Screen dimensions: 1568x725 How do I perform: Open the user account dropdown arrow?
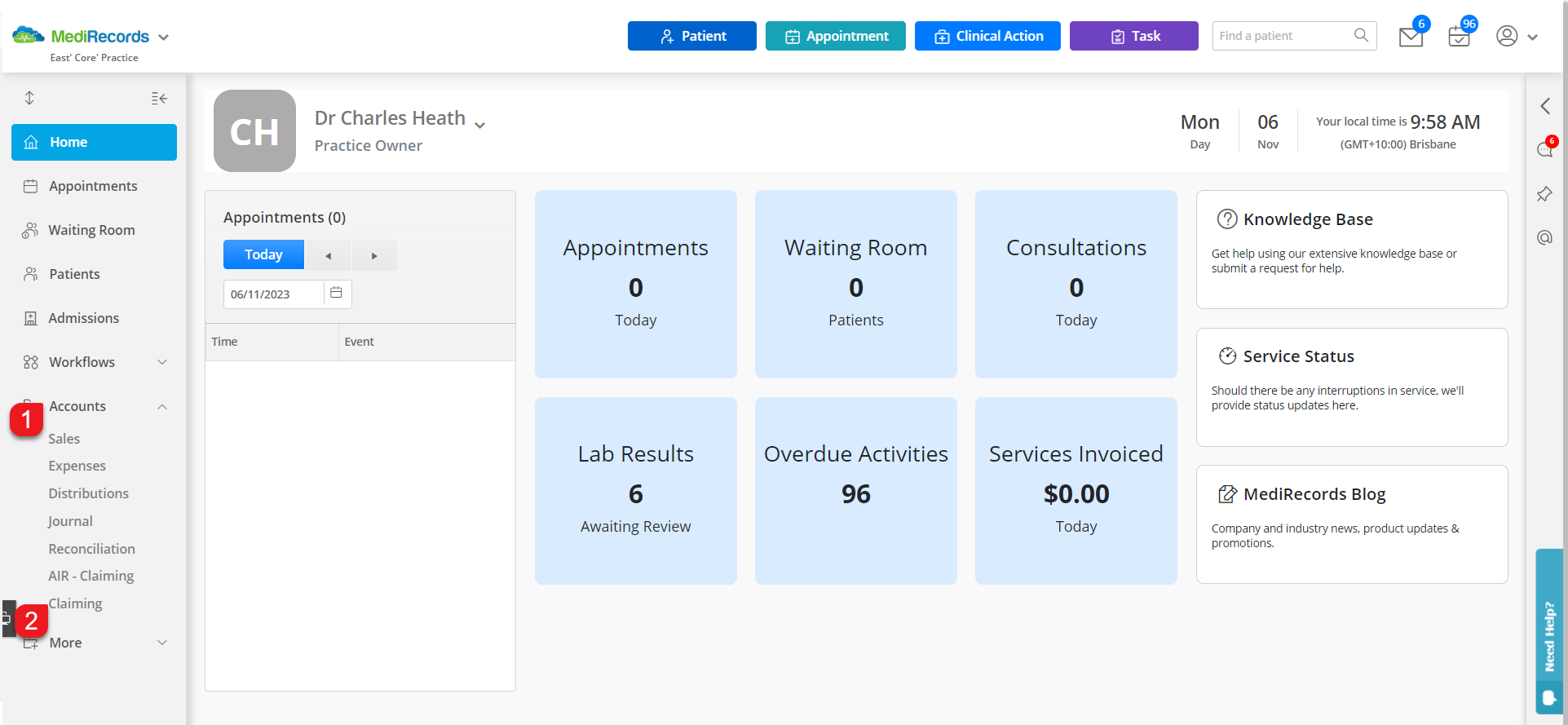[x=1532, y=38]
